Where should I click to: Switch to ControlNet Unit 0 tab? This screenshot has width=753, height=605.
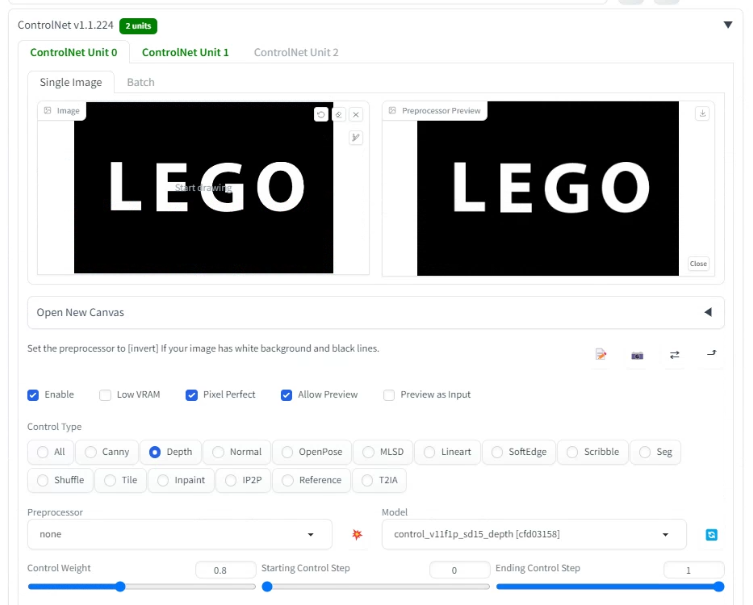click(x=73, y=52)
